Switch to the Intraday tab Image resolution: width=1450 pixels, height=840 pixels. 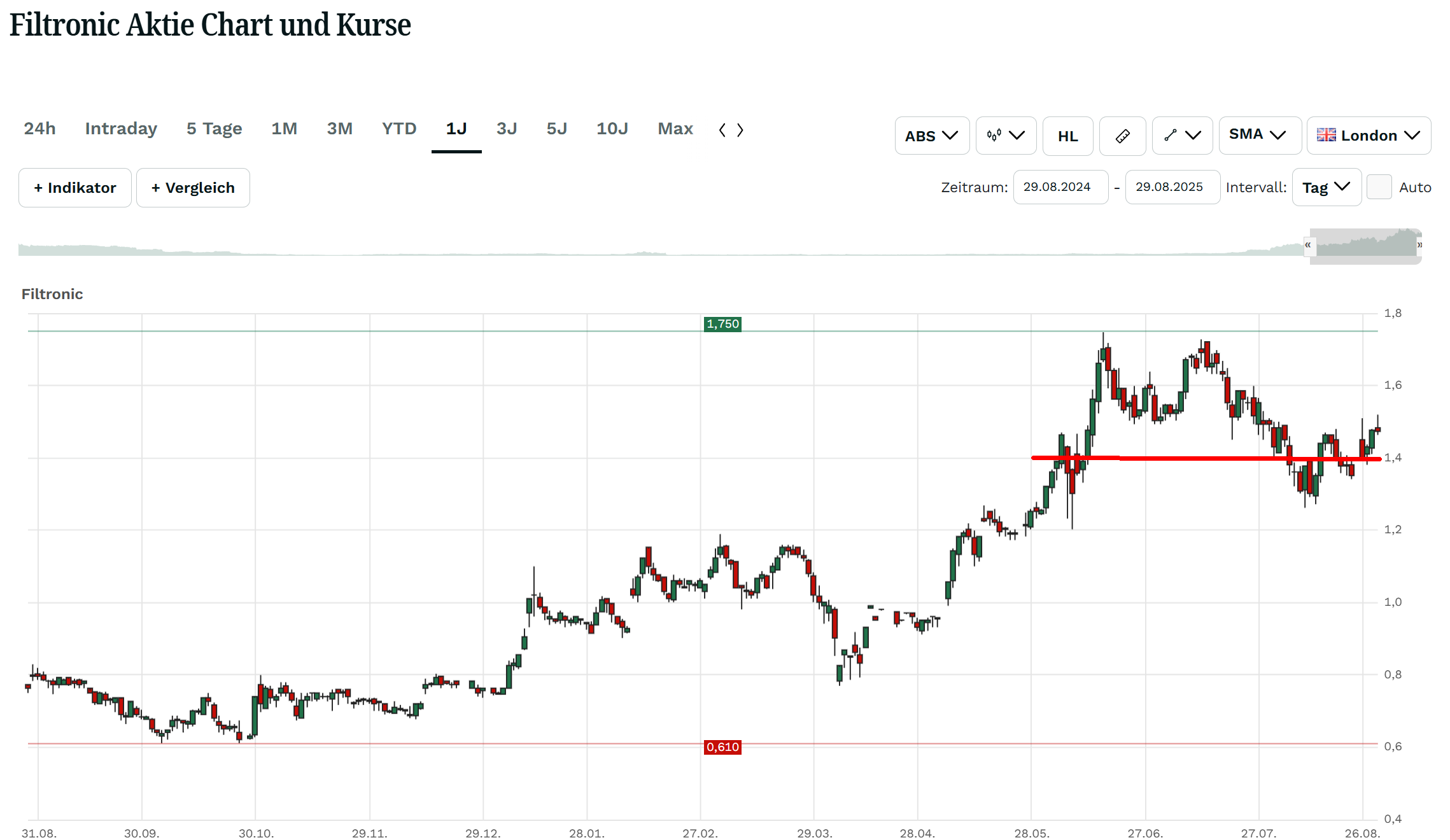coord(121,129)
